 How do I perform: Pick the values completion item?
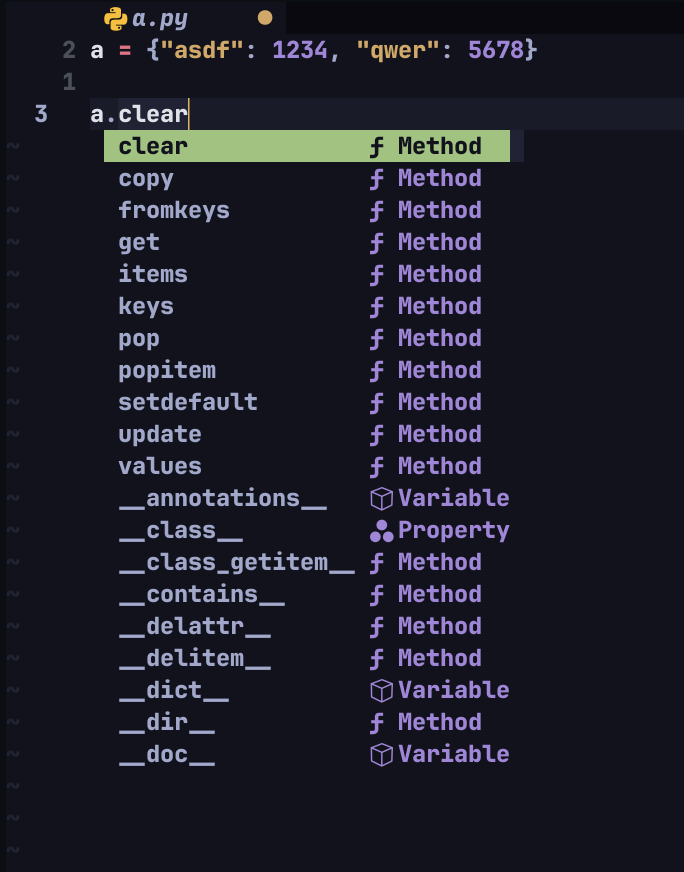tap(307, 466)
